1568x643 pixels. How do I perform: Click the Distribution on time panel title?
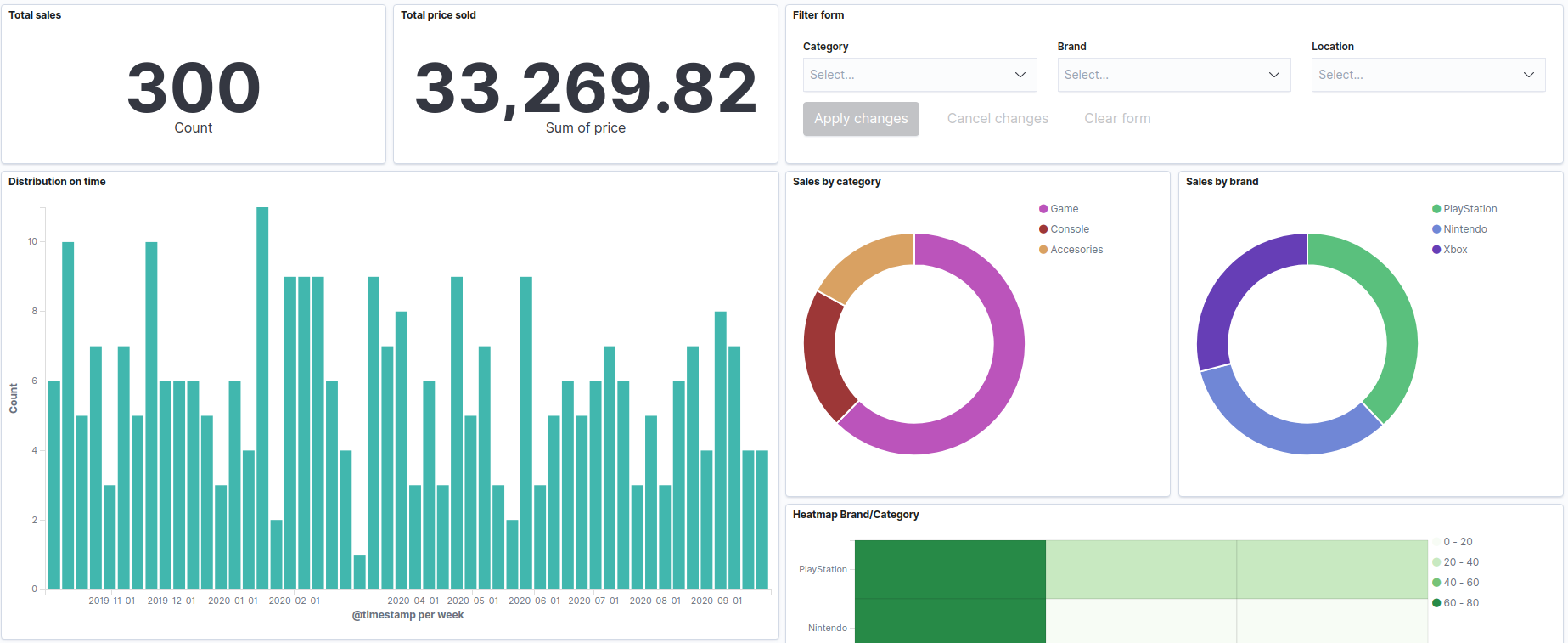pos(57,182)
